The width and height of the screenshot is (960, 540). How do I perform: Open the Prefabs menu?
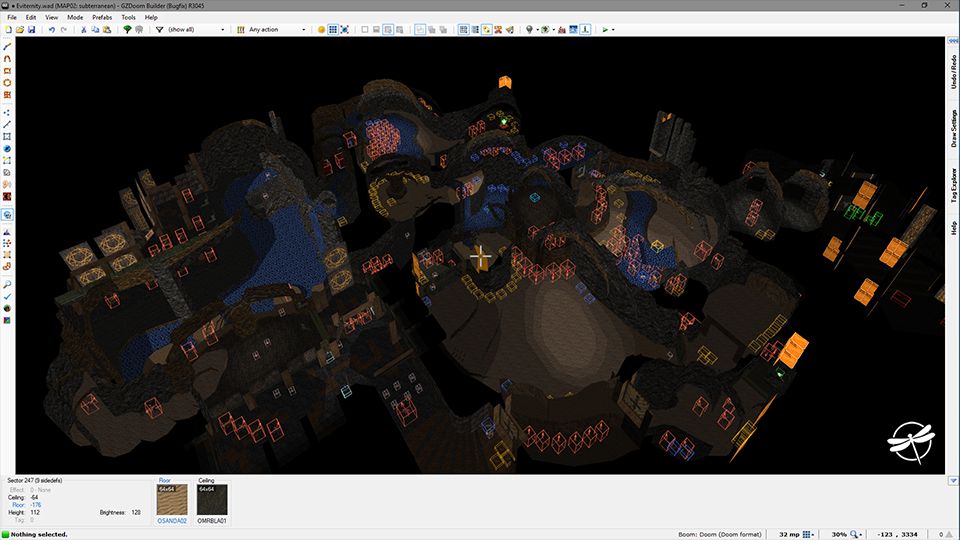click(102, 17)
